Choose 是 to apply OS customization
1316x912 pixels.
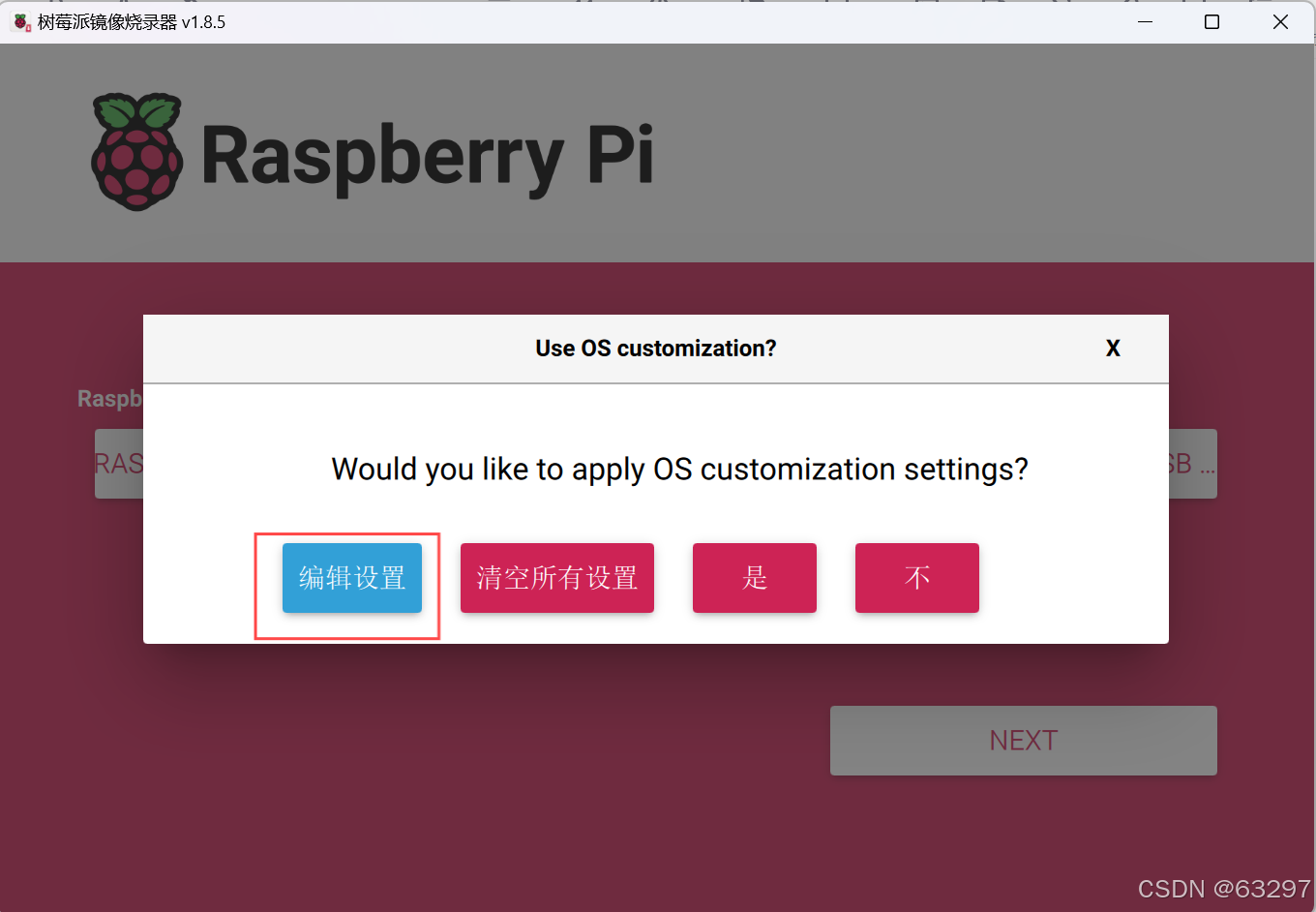pyautogui.click(x=755, y=578)
